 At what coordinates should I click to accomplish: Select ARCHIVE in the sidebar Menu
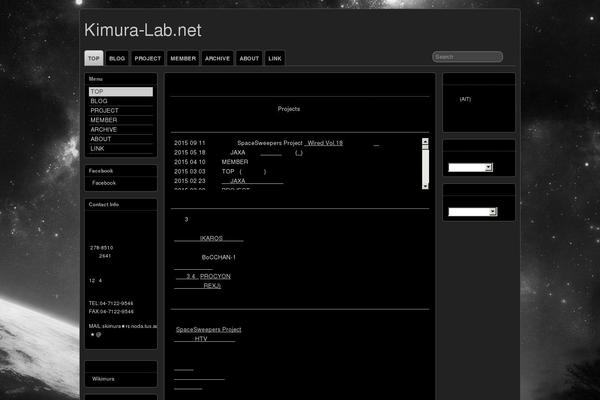coord(121,130)
